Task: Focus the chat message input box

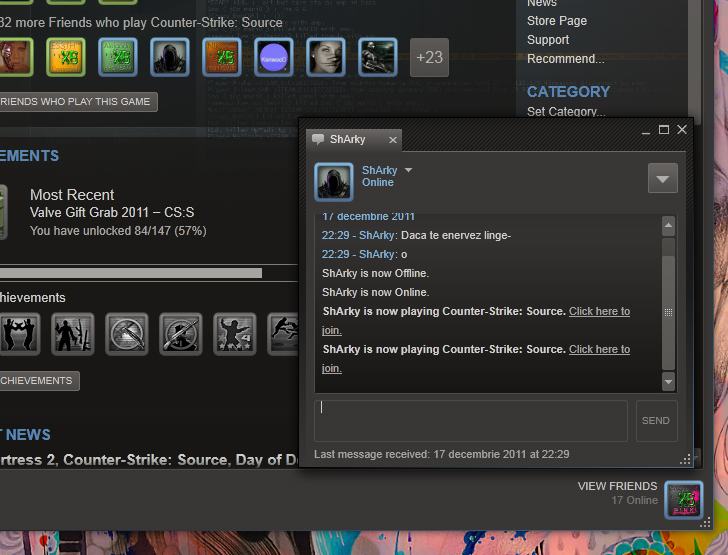Action: click(471, 421)
